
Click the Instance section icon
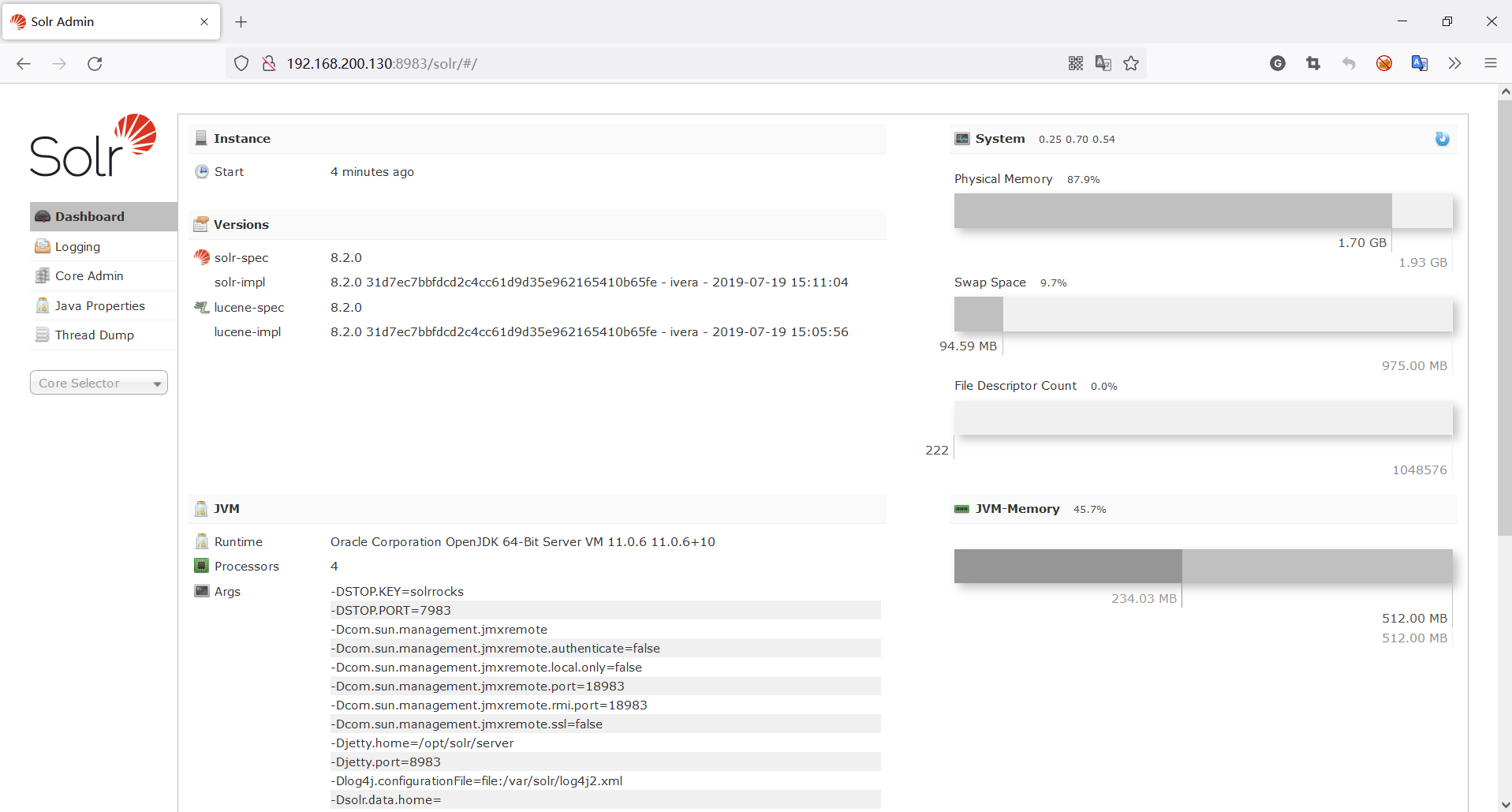201,138
